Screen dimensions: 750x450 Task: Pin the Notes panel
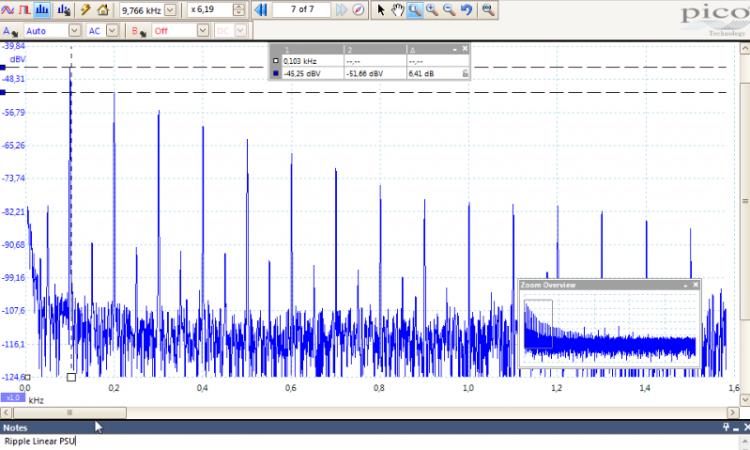[726, 427]
